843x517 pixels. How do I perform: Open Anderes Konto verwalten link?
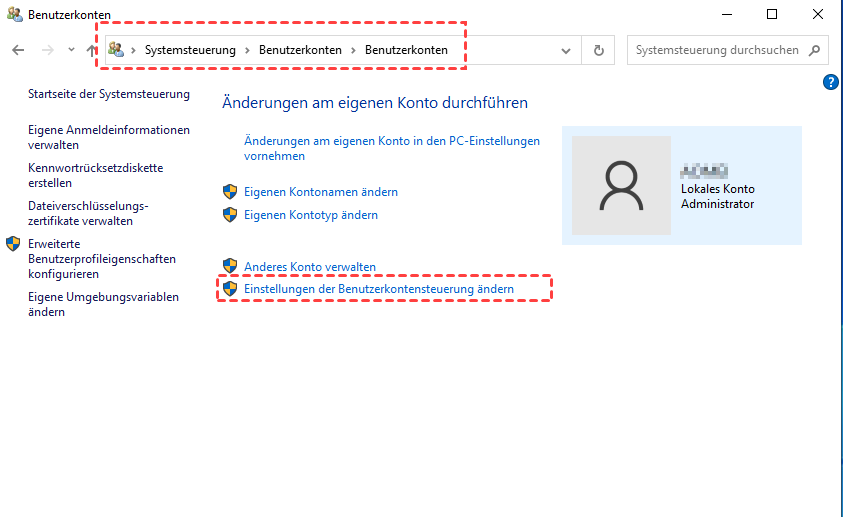coord(310,267)
